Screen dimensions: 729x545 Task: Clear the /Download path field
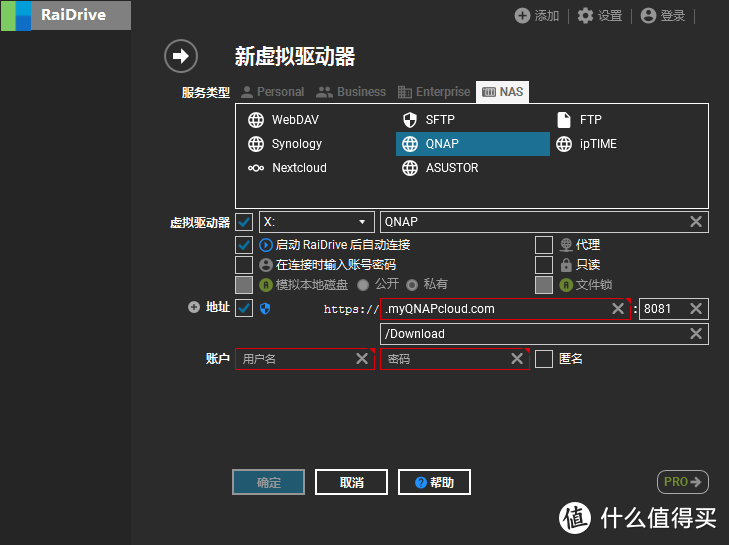tap(696, 333)
